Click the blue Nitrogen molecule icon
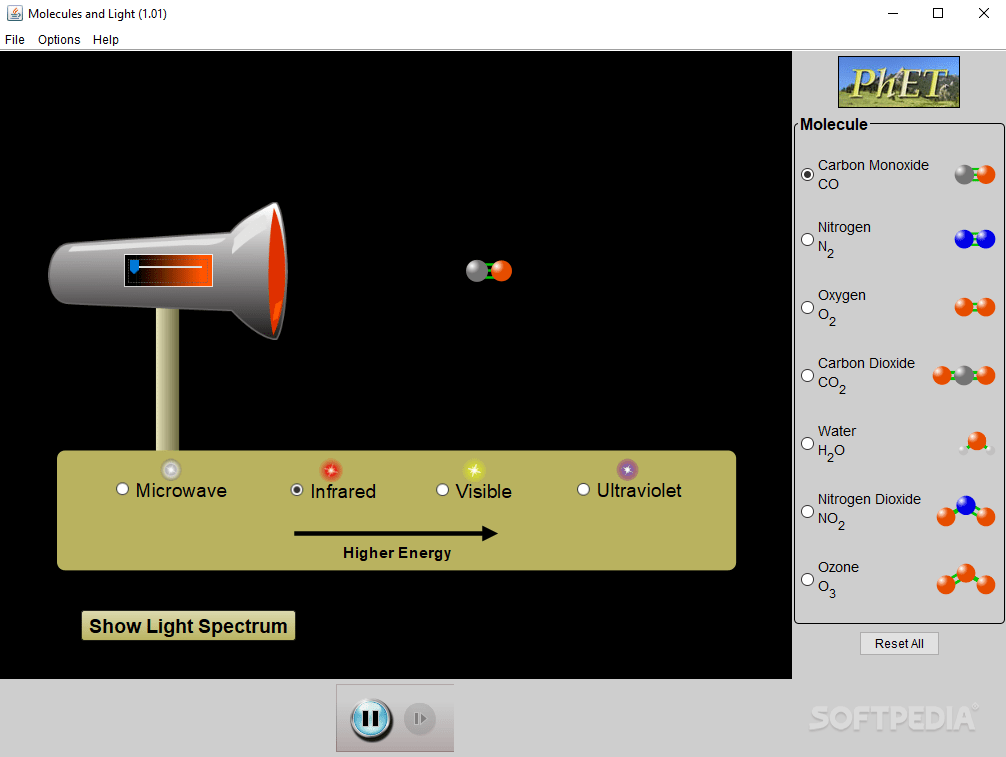The height and width of the screenshot is (757, 1006). [x=973, y=239]
